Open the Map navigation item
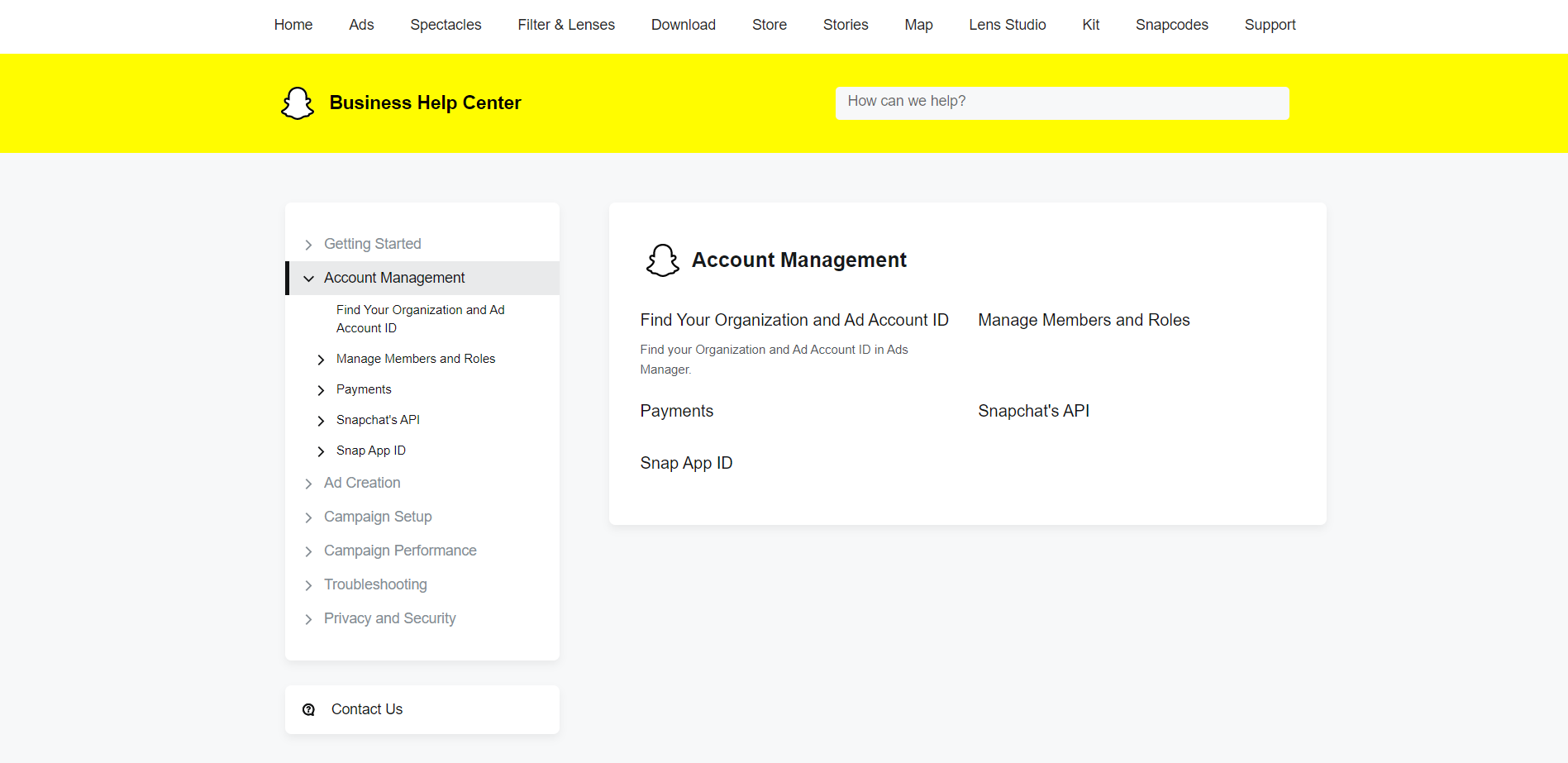 [918, 25]
